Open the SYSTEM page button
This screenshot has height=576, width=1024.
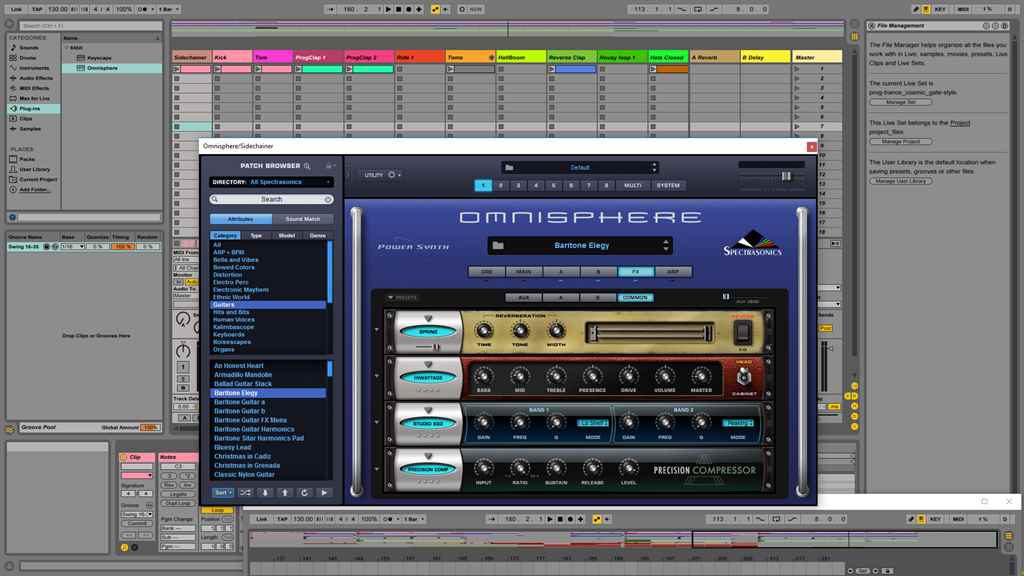coord(667,185)
